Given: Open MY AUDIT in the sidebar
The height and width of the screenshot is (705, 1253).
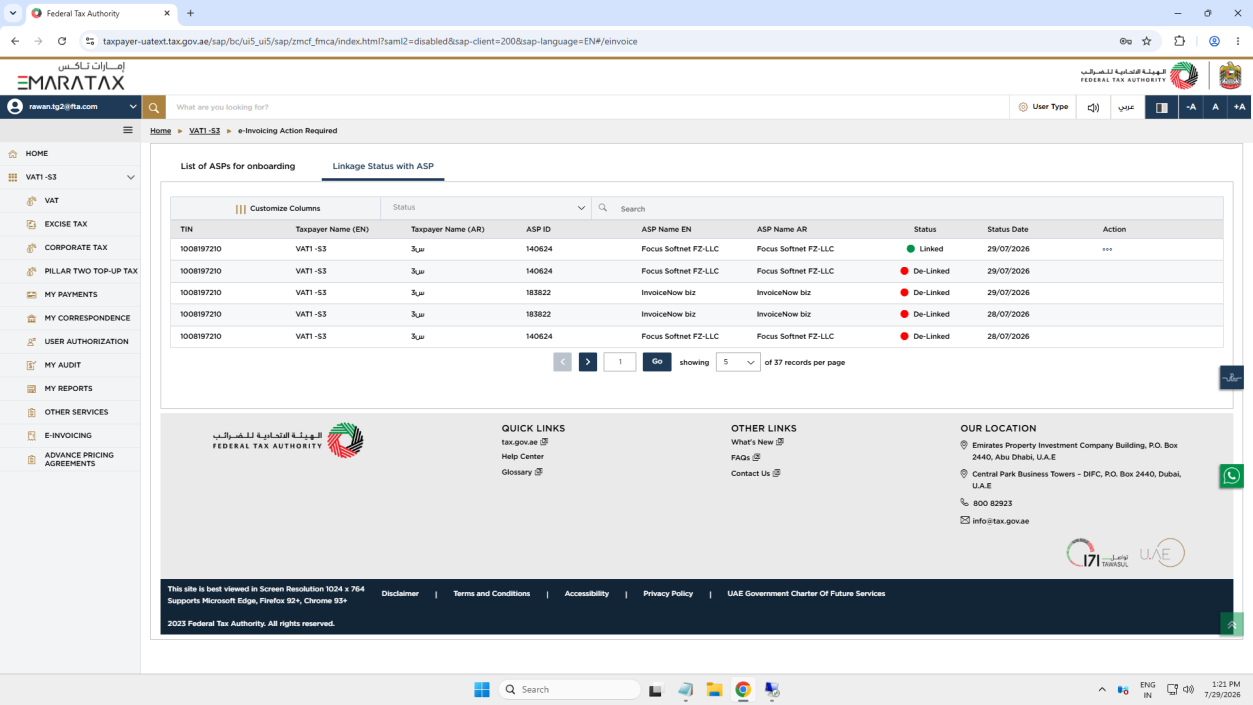Looking at the screenshot, I should [62, 365].
